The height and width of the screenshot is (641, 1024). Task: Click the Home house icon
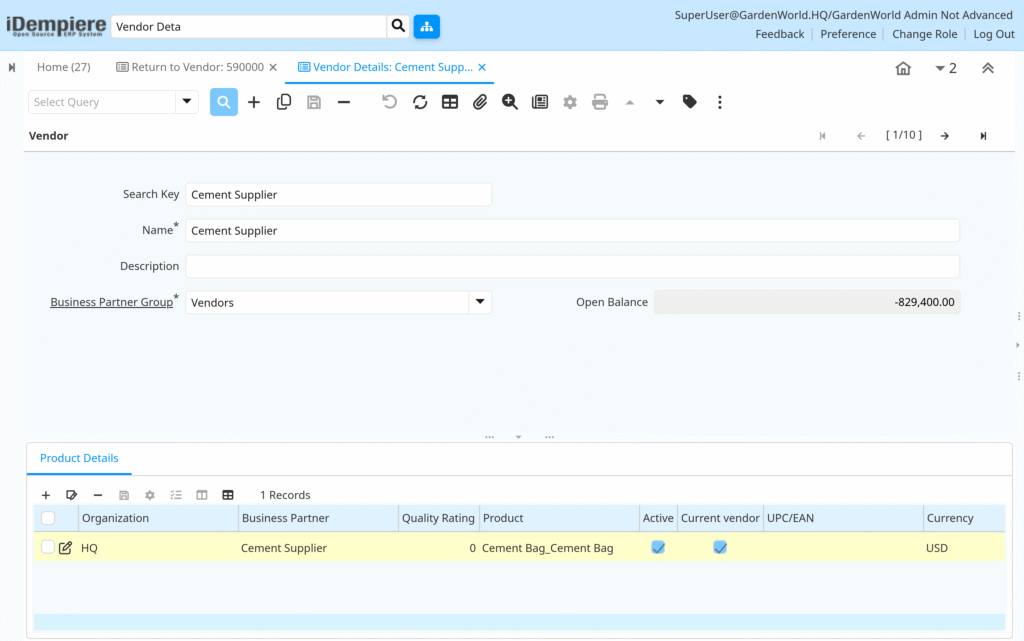click(x=903, y=68)
